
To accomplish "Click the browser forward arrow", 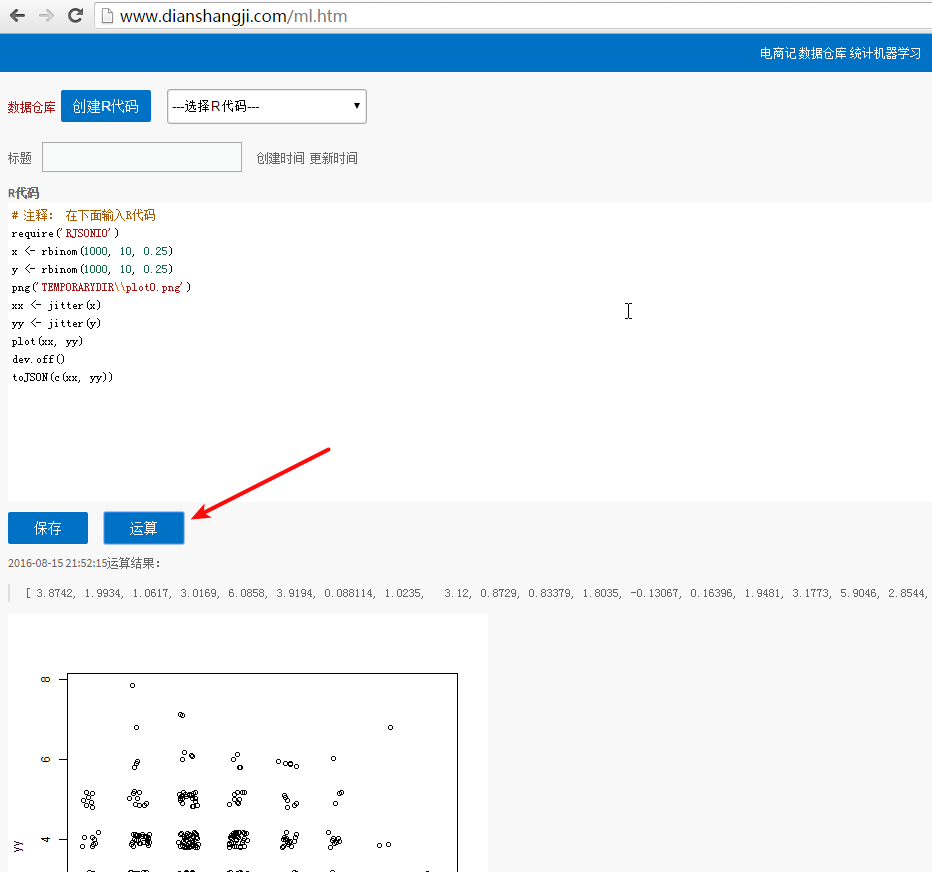I will click(46, 15).
